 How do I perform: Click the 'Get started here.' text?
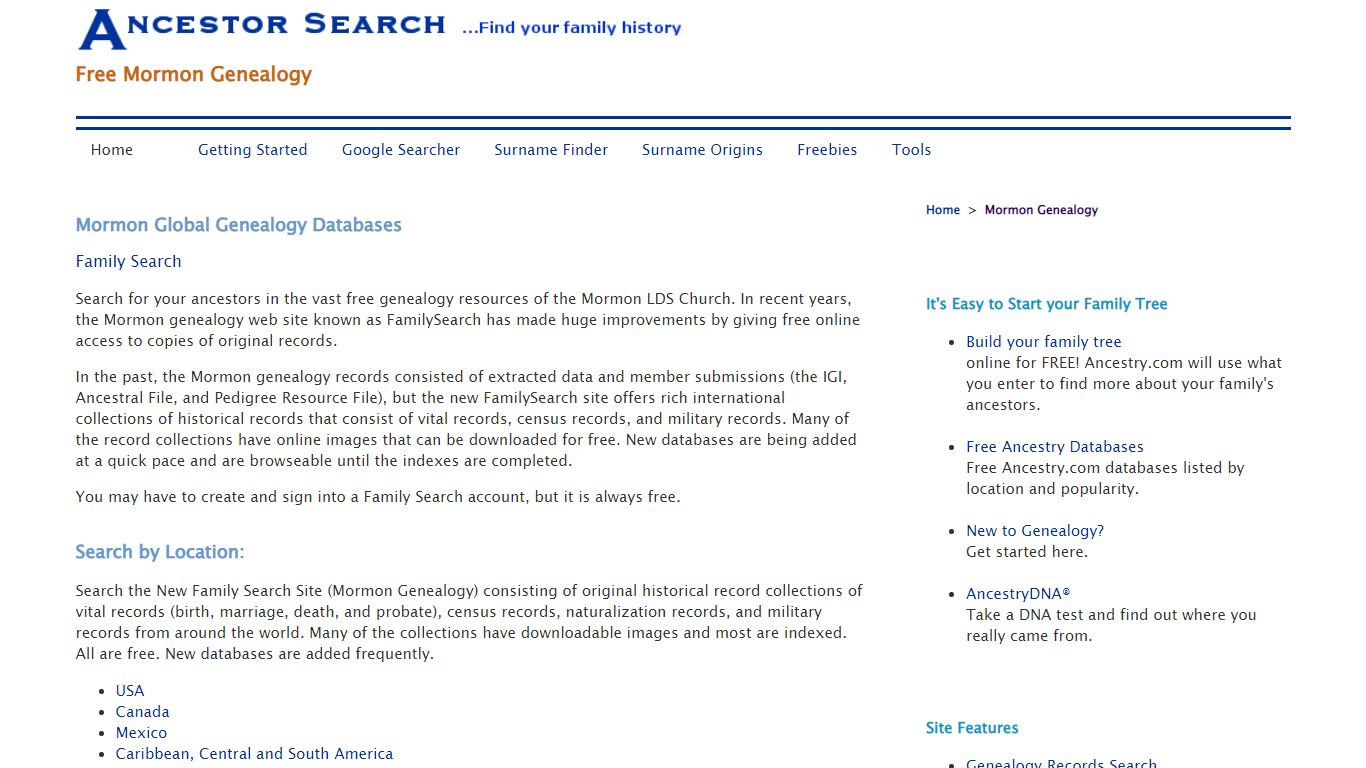click(x=1027, y=552)
